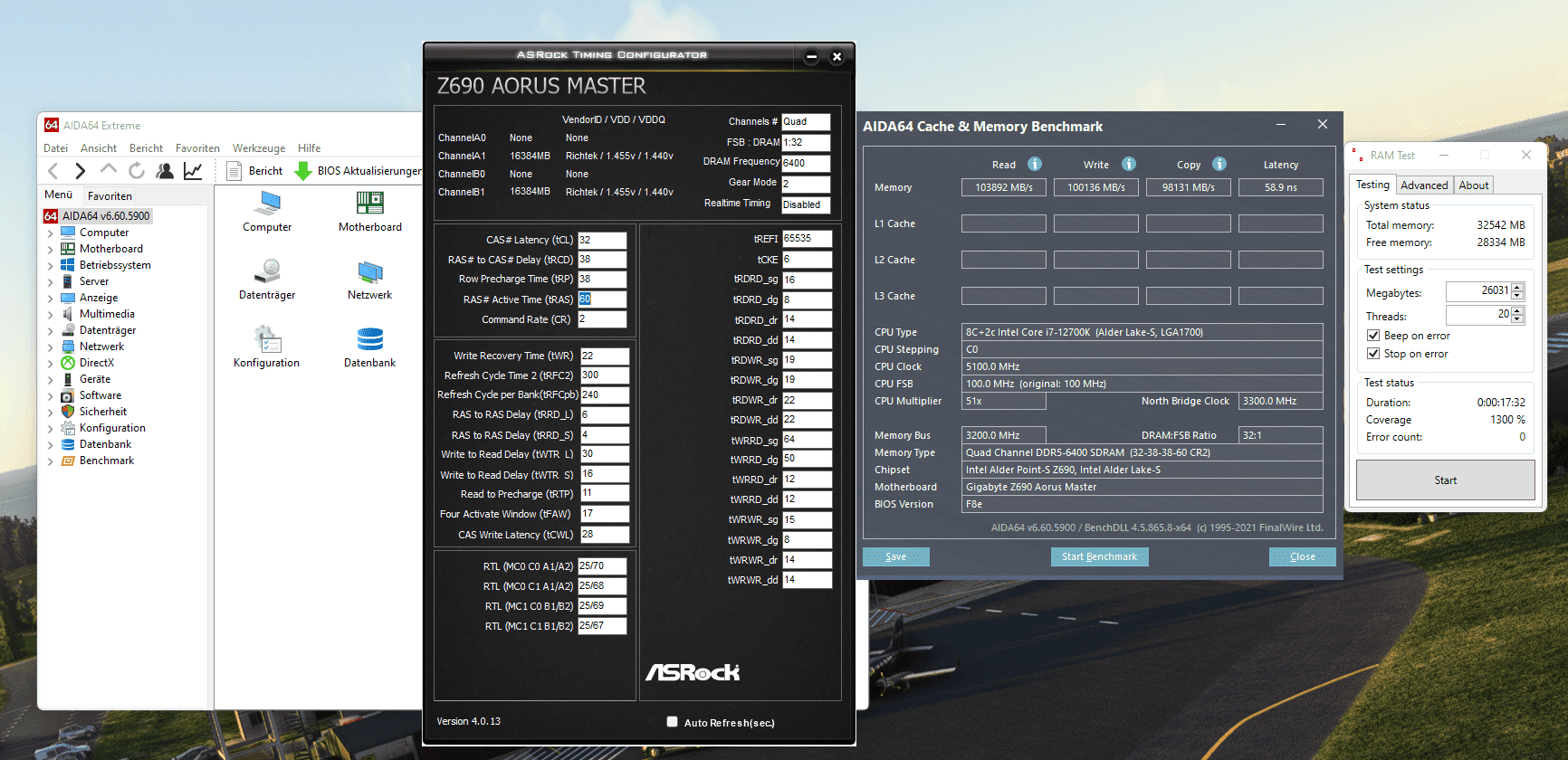Screen dimensions: 1568x760
Task: Click Close button in benchmark window
Action: point(1302,556)
